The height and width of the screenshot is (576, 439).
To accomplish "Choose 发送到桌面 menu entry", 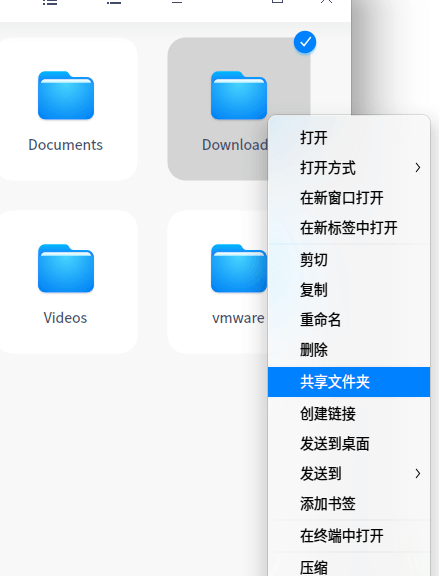I will pyautogui.click(x=349, y=444).
